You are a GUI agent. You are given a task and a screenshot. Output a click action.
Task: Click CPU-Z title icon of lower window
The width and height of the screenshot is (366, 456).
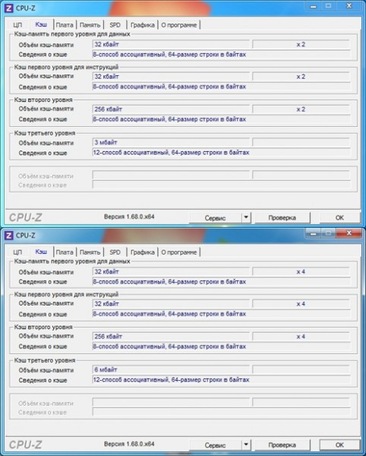(9, 235)
